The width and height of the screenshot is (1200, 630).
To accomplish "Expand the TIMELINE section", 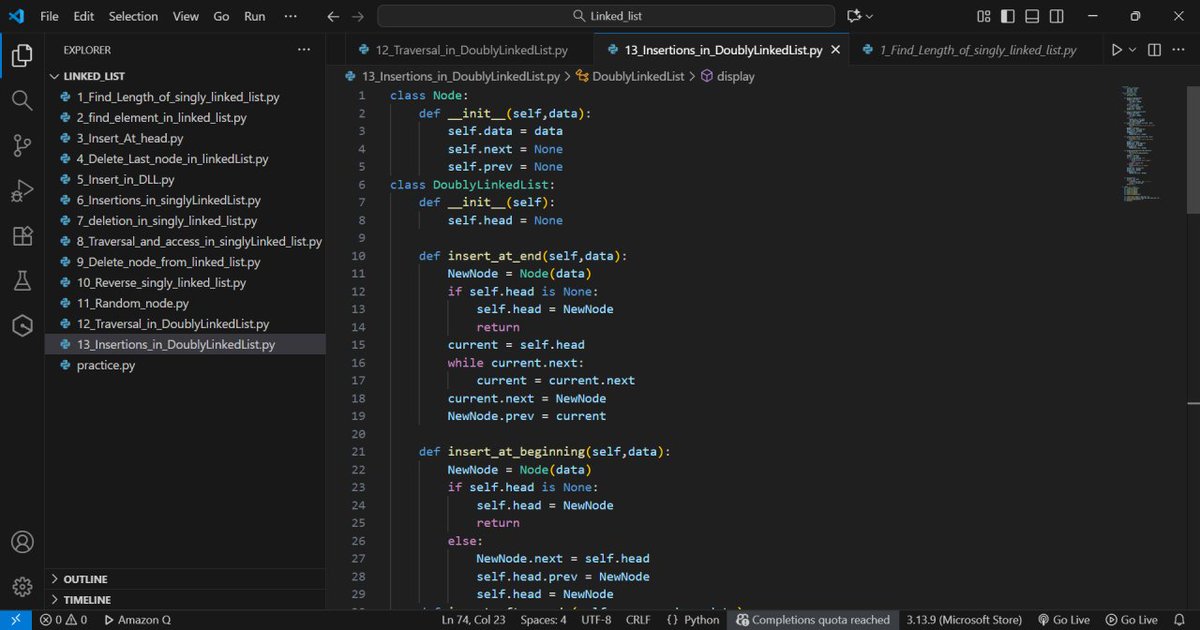I will tap(85, 599).
